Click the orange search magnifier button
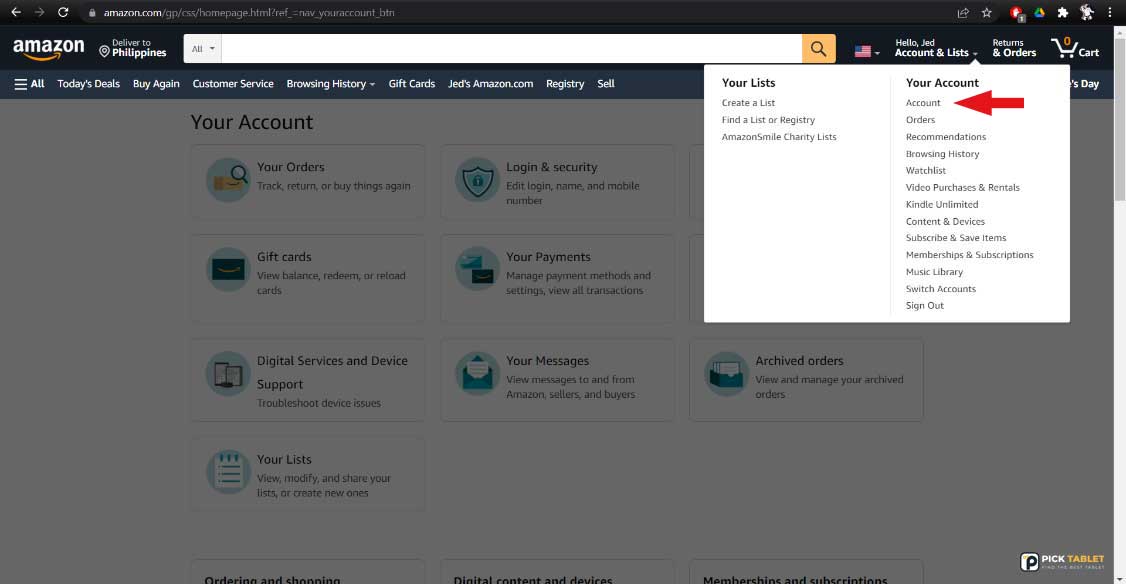The image size is (1126, 584). pos(818,49)
